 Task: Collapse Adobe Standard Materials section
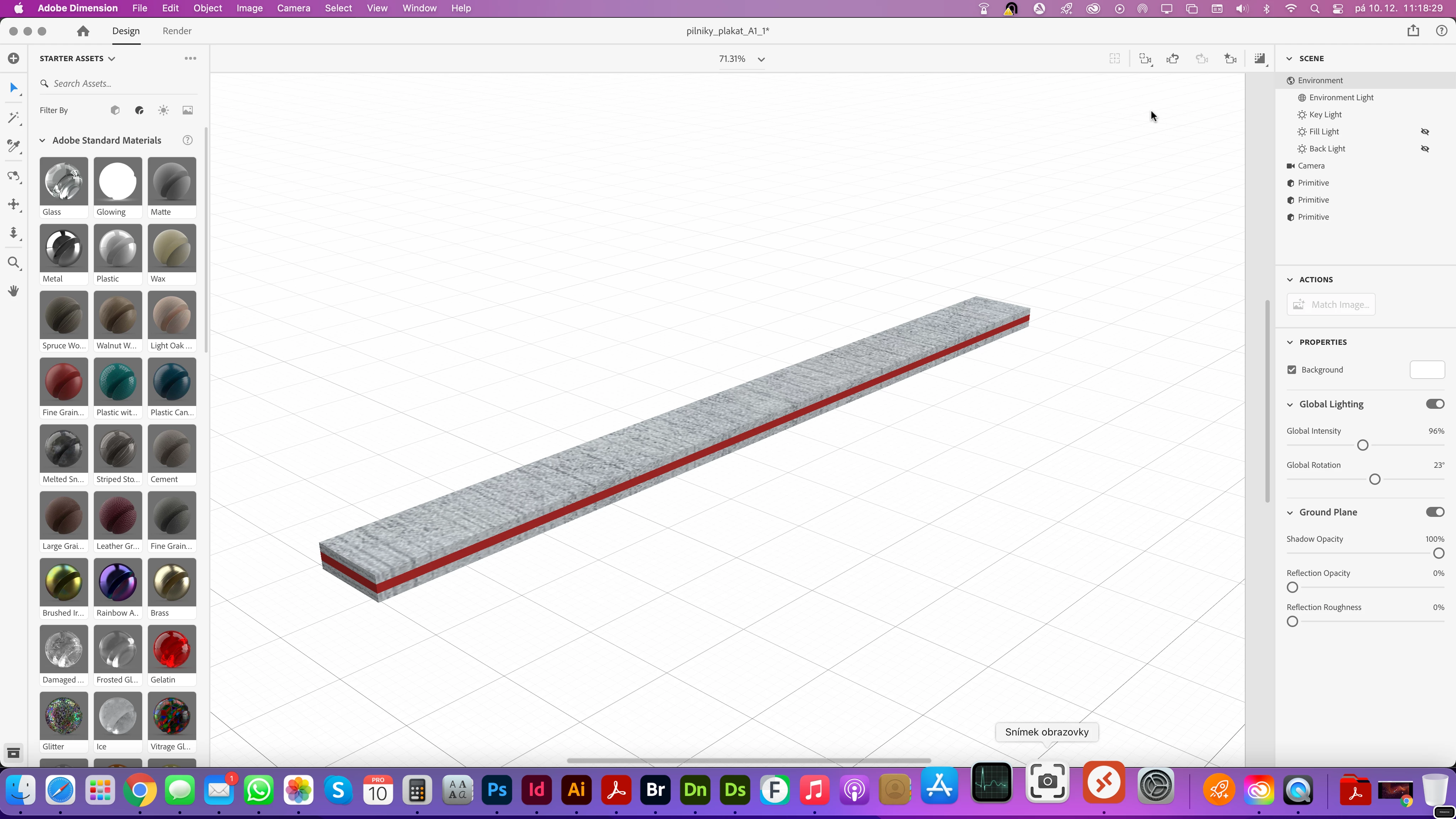coord(42,140)
